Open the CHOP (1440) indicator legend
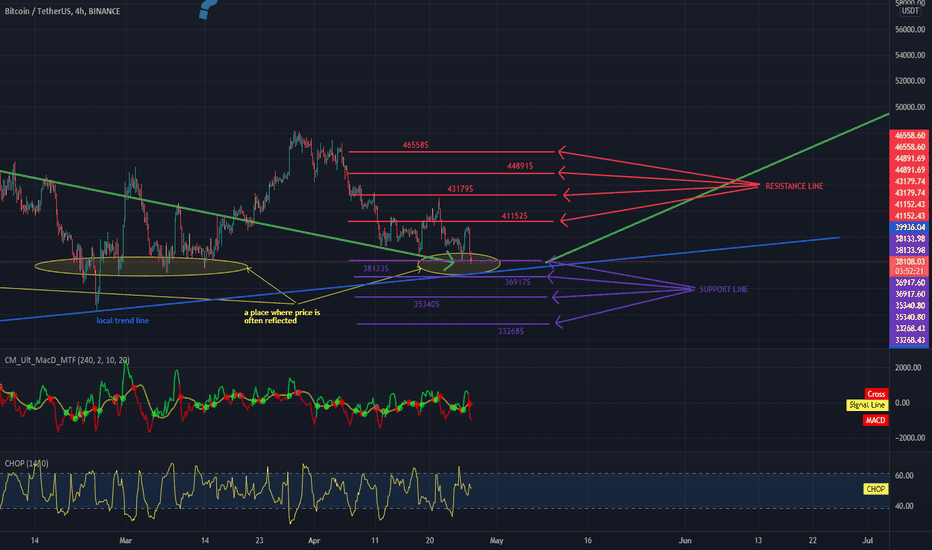The height and width of the screenshot is (550, 932). tap(27, 463)
